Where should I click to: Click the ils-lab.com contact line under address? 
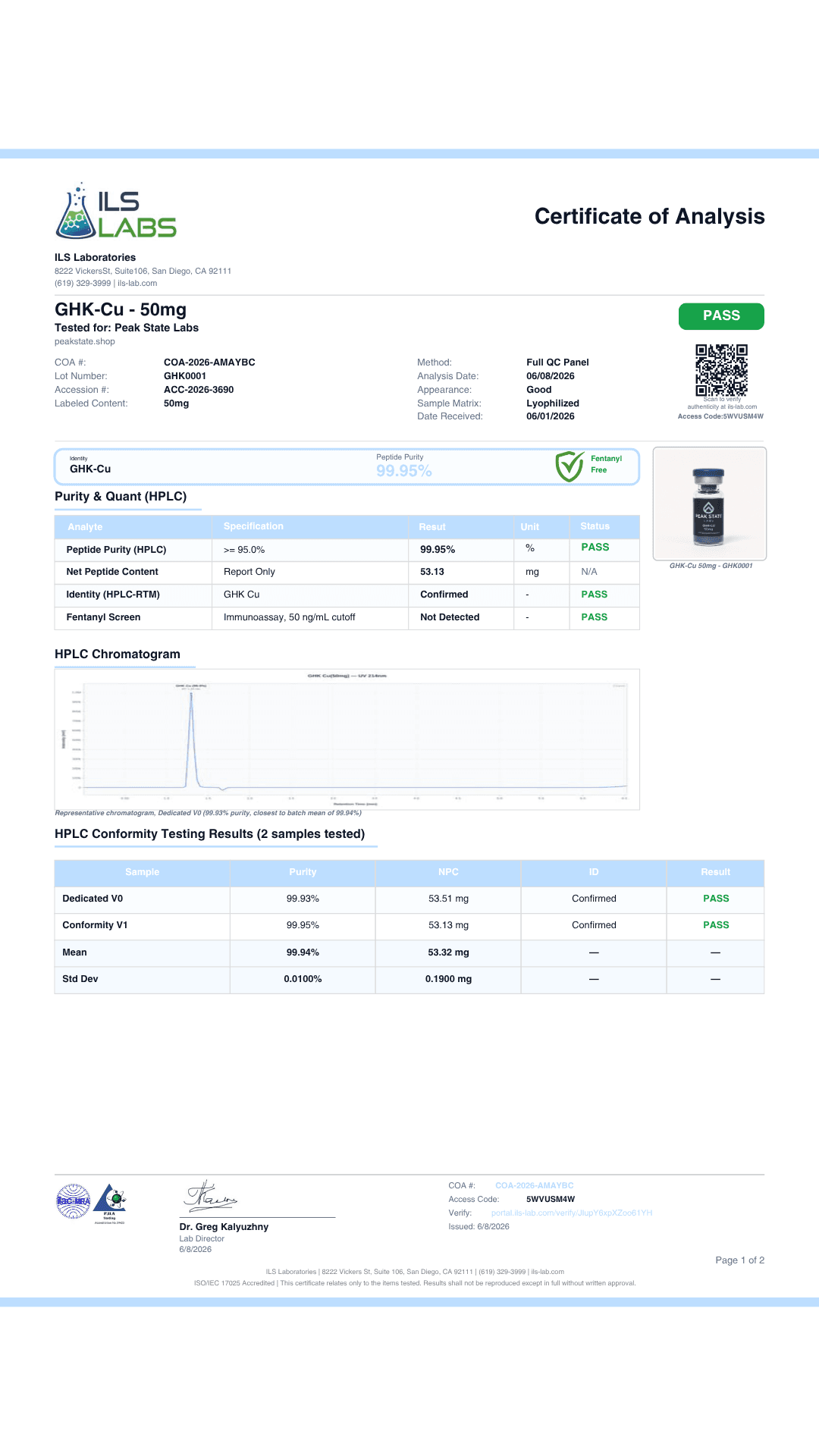click(105, 284)
